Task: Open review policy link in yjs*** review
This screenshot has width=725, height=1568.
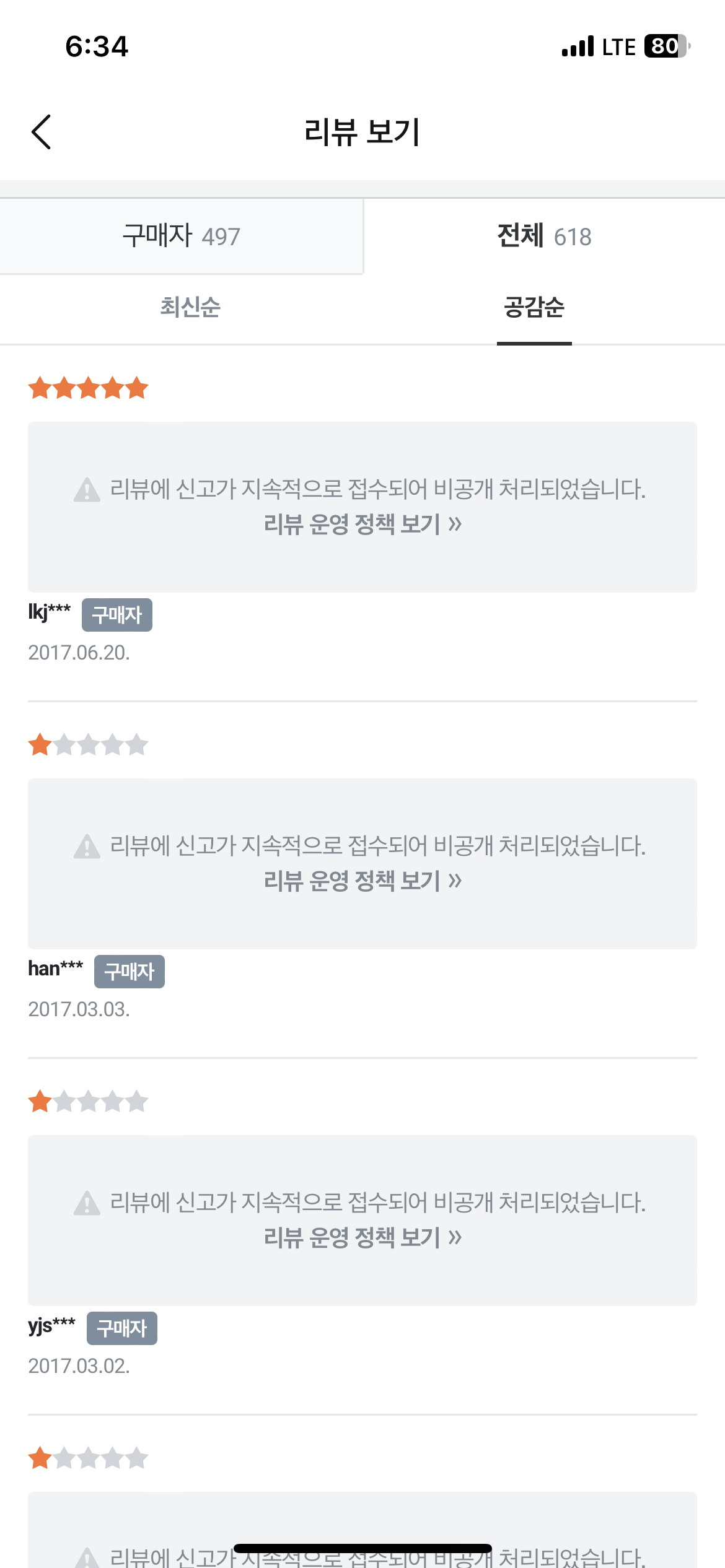Action: pyautogui.click(x=362, y=1237)
